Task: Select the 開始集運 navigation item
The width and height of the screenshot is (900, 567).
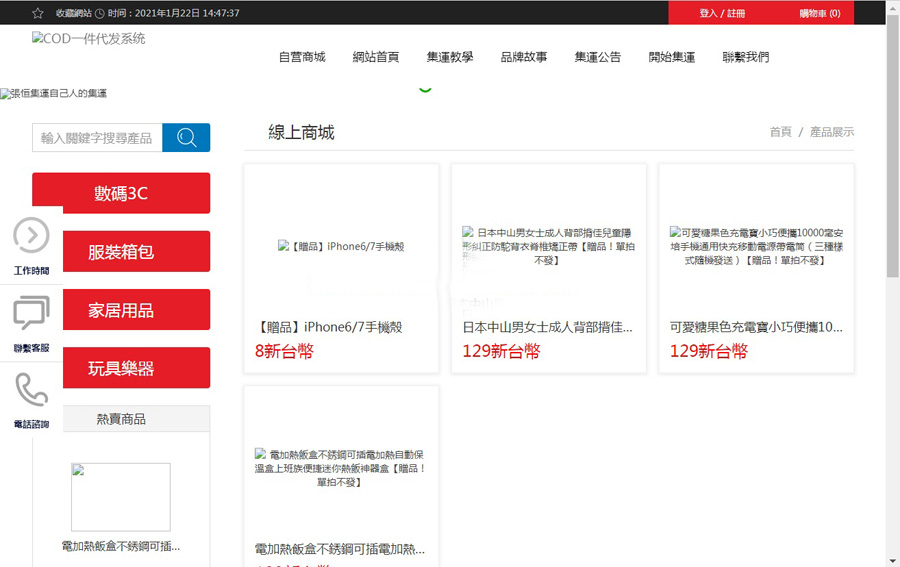Action: (672, 57)
